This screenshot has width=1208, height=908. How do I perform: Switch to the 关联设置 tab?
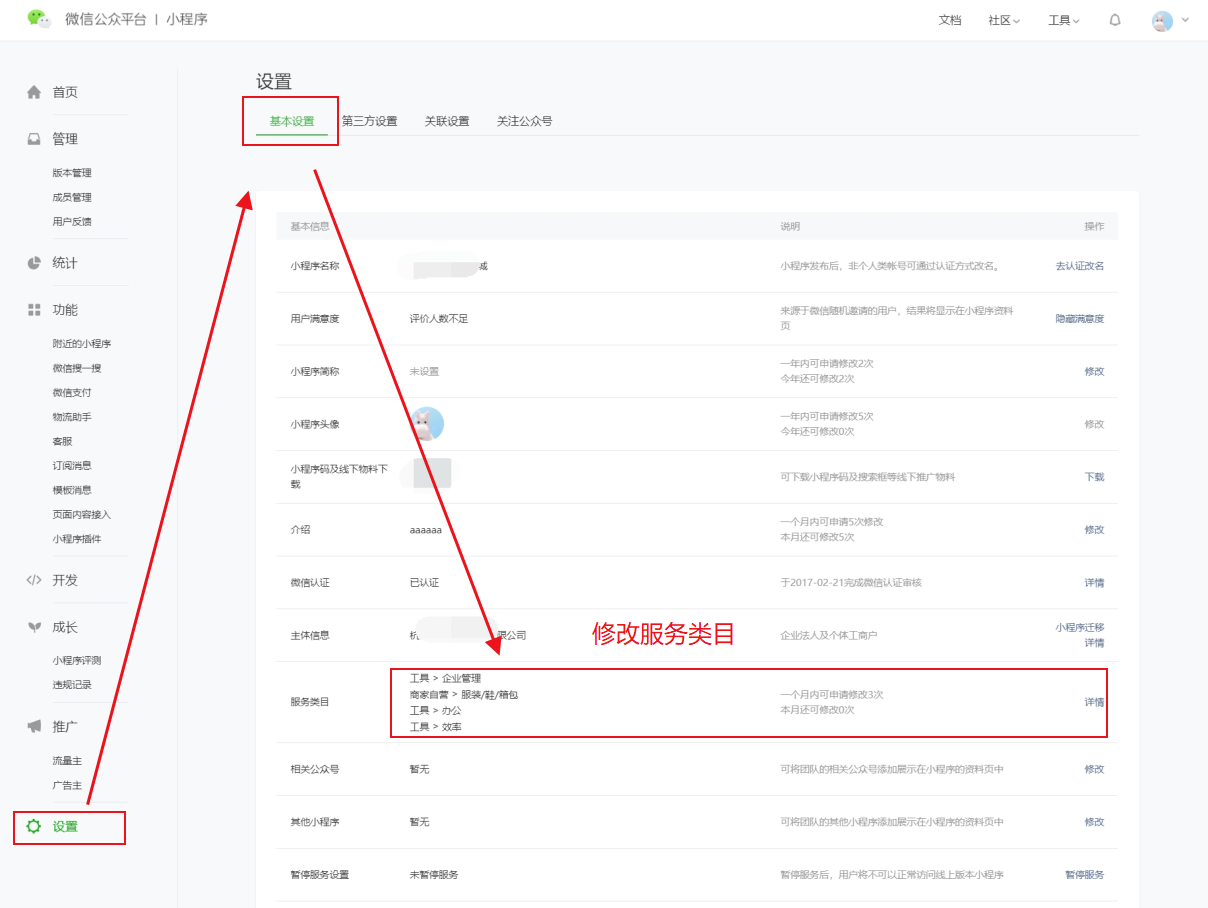446,121
